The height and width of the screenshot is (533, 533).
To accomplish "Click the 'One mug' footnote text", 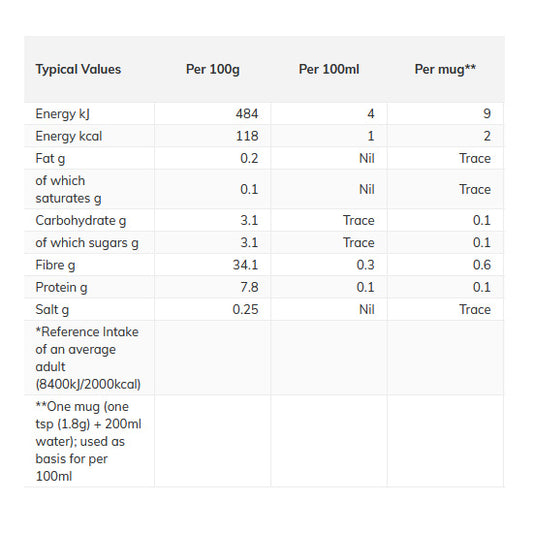I will tap(88, 442).
